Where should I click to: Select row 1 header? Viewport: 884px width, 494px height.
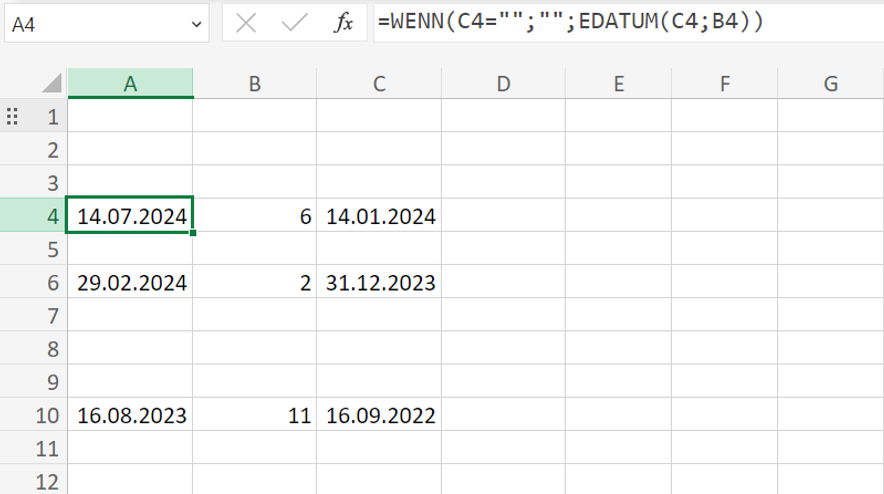point(34,116)
